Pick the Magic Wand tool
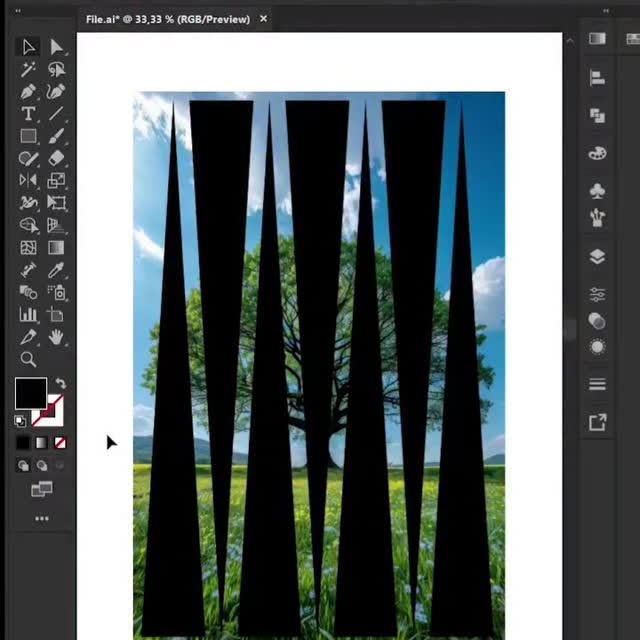The image size is (640, 640). pos(28,69)
